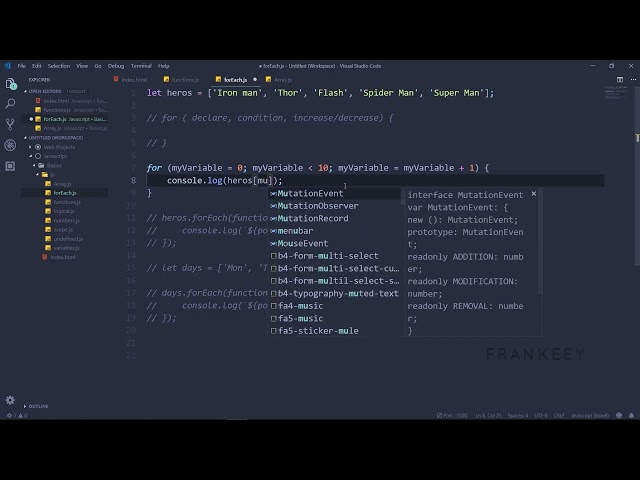Open logical.js in the file tree

[x=64, y=211]
